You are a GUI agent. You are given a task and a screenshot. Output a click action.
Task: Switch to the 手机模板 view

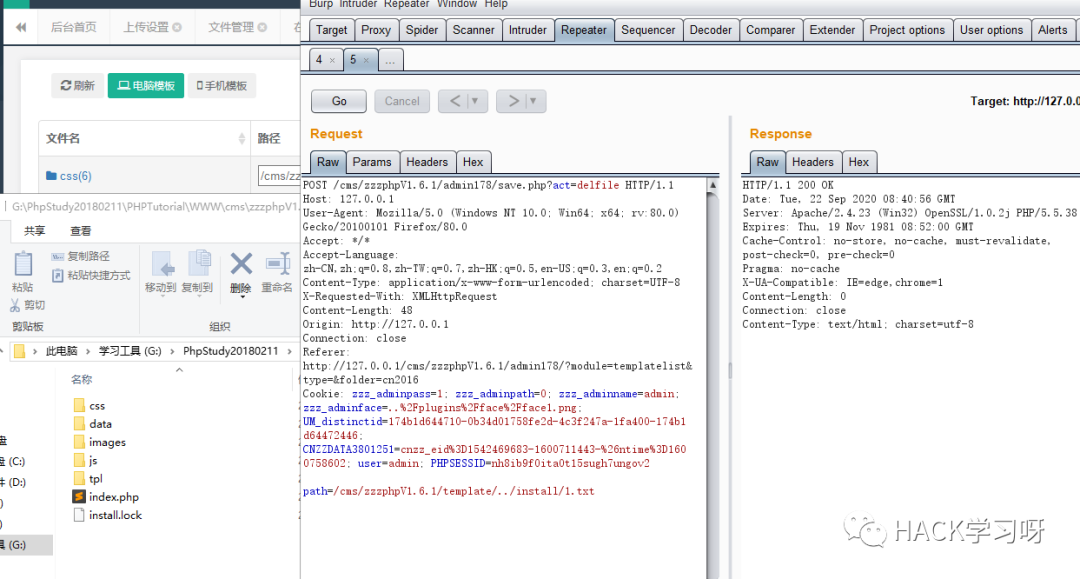[x=222, y=85]
